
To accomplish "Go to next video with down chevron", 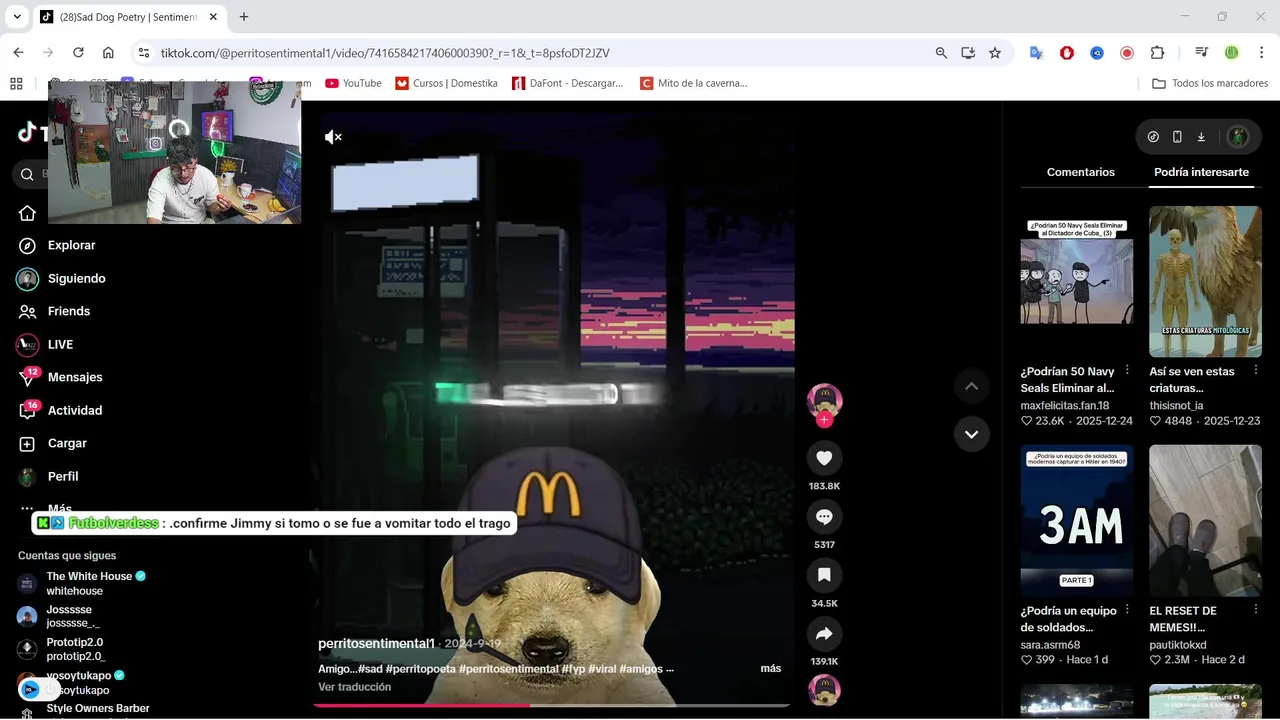I will pos(971,435).
